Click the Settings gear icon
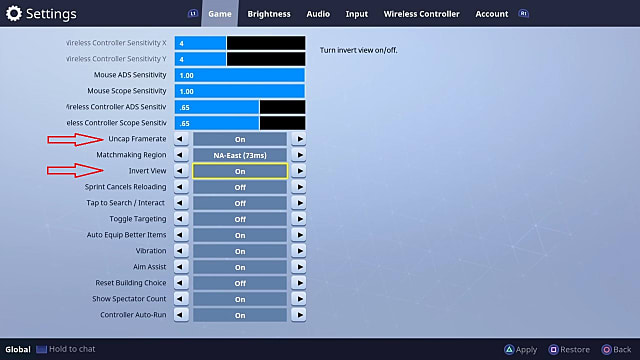 click(14, 13)
